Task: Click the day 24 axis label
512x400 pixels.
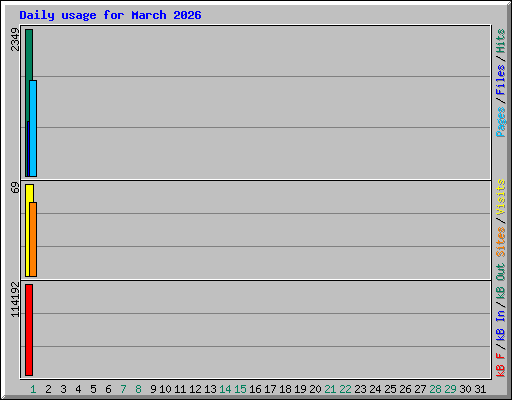Action: click(375, 389)
